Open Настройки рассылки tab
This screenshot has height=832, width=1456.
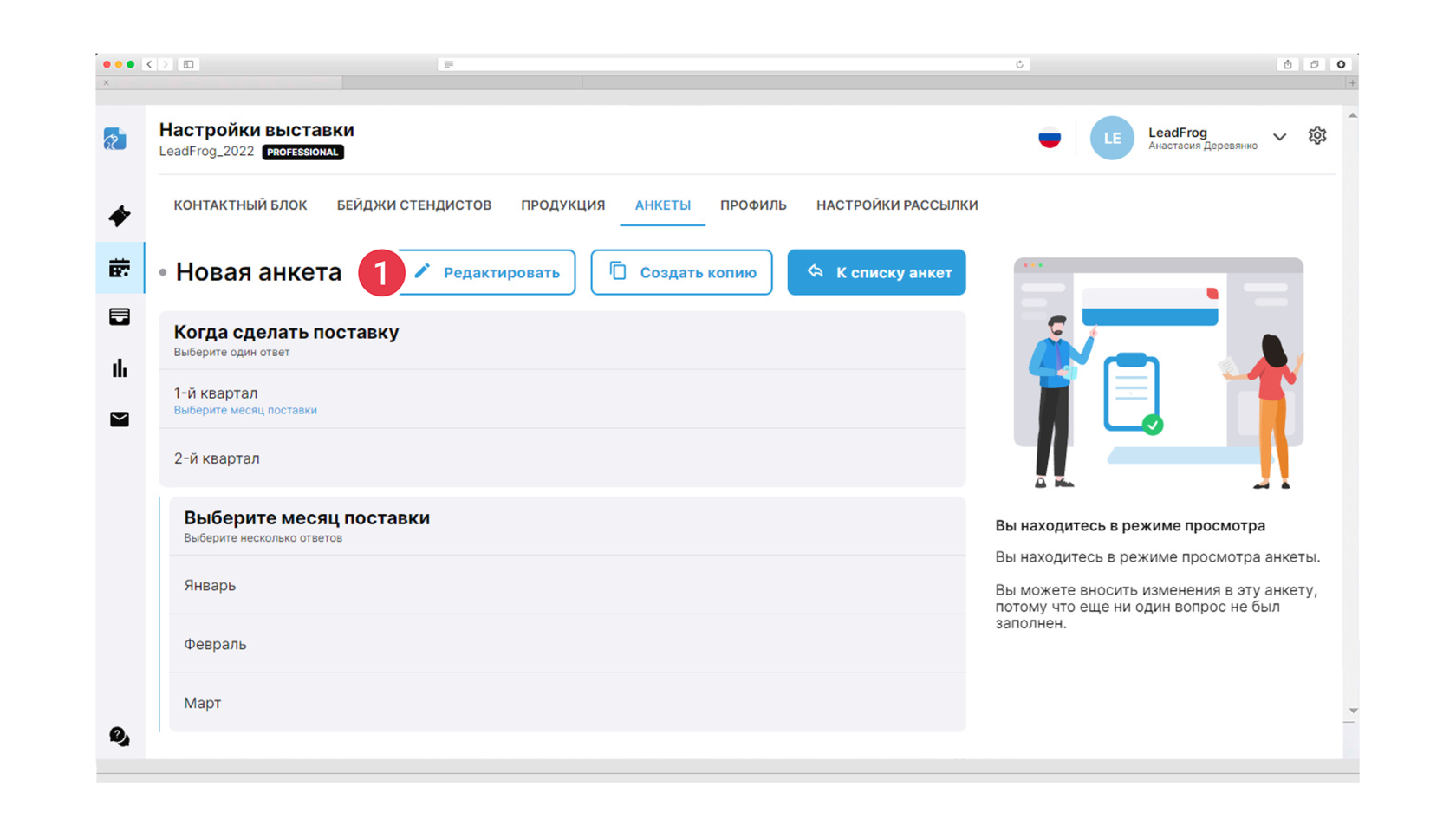pyautogui.click(x=897, y=205)
